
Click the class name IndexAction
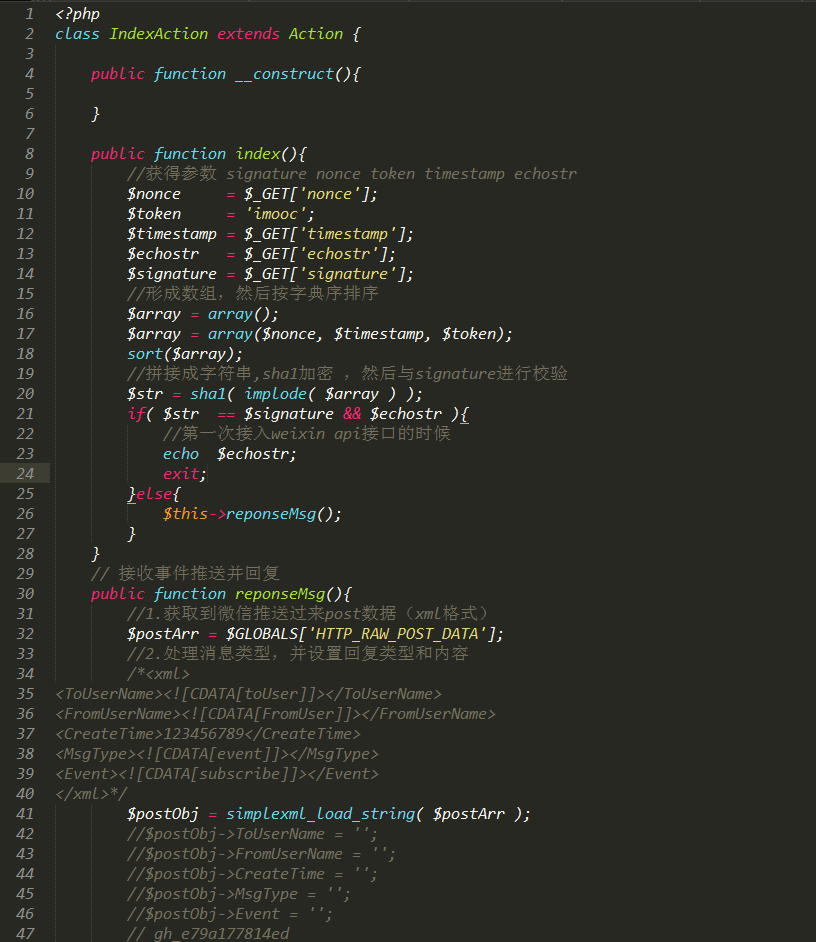159,34
